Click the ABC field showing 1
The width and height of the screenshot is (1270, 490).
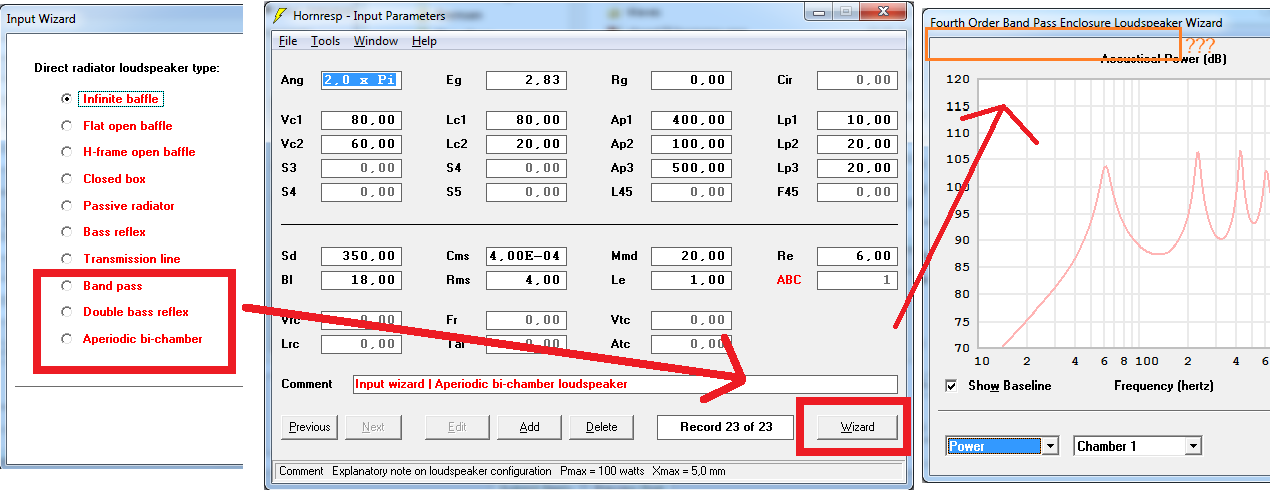coord(857,280)
